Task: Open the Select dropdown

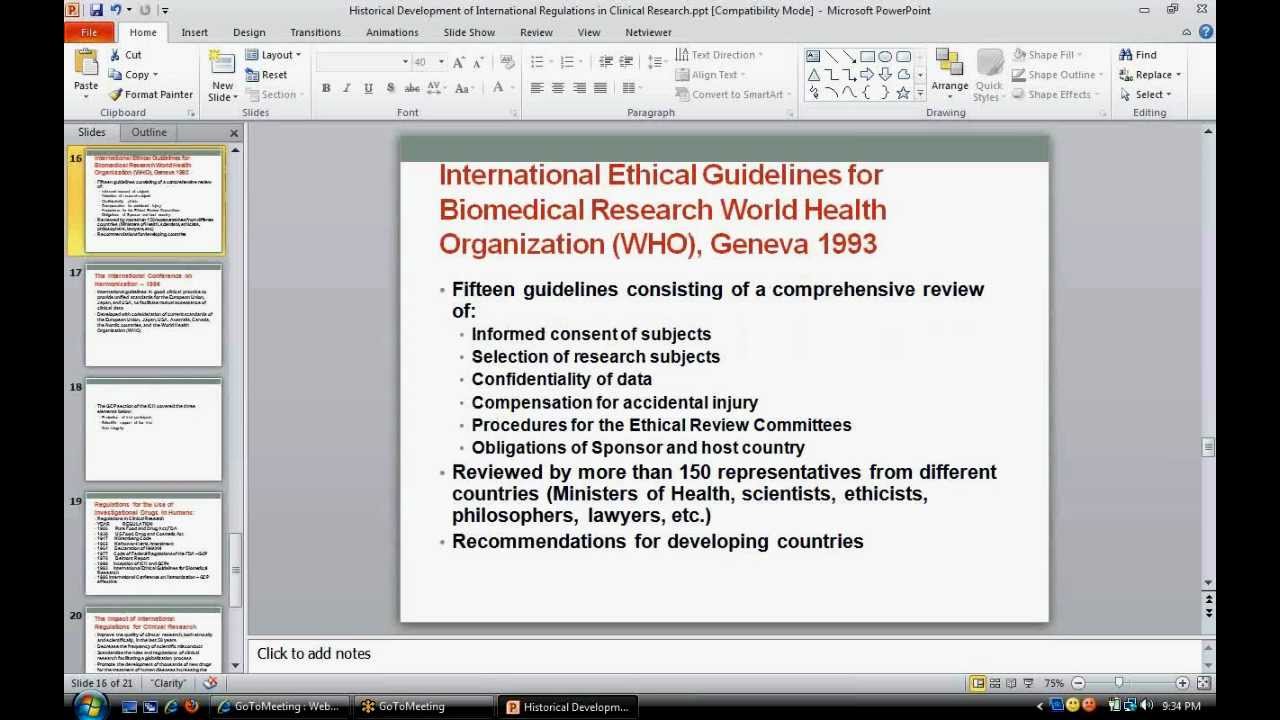Action: pyautogui.click(x=1145, y=95)
